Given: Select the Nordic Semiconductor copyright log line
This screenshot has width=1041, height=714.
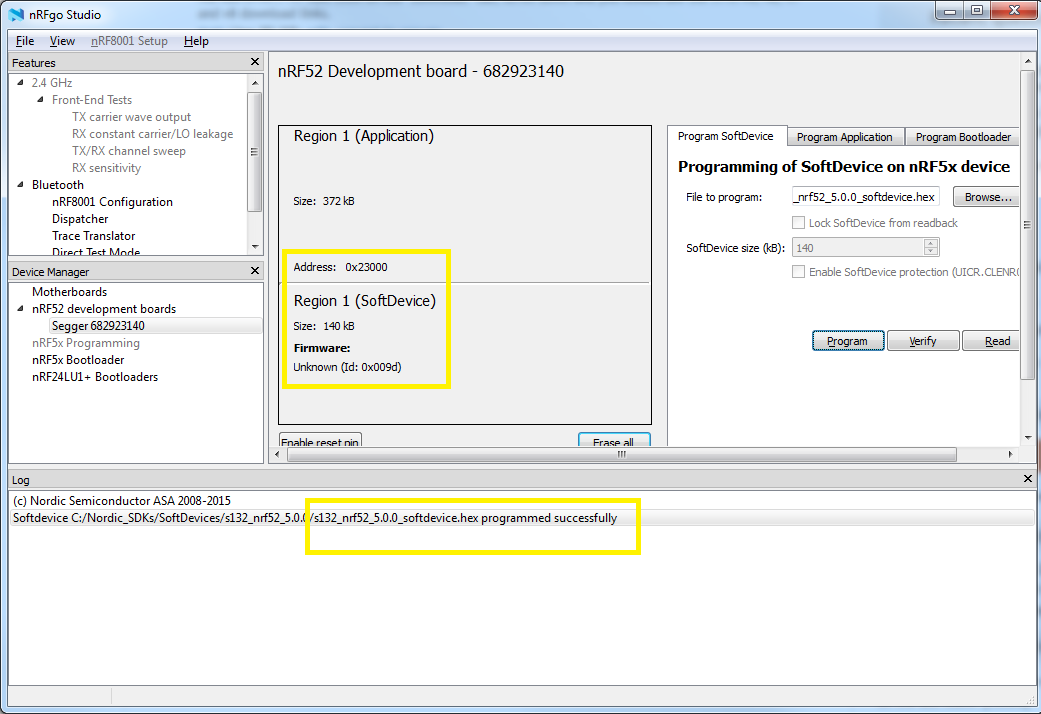Looking at the screenshot, I should click(x=122, y=501).
